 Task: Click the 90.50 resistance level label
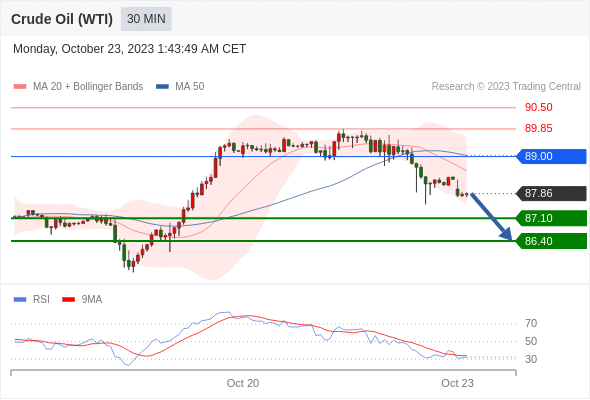pos(538,107)
